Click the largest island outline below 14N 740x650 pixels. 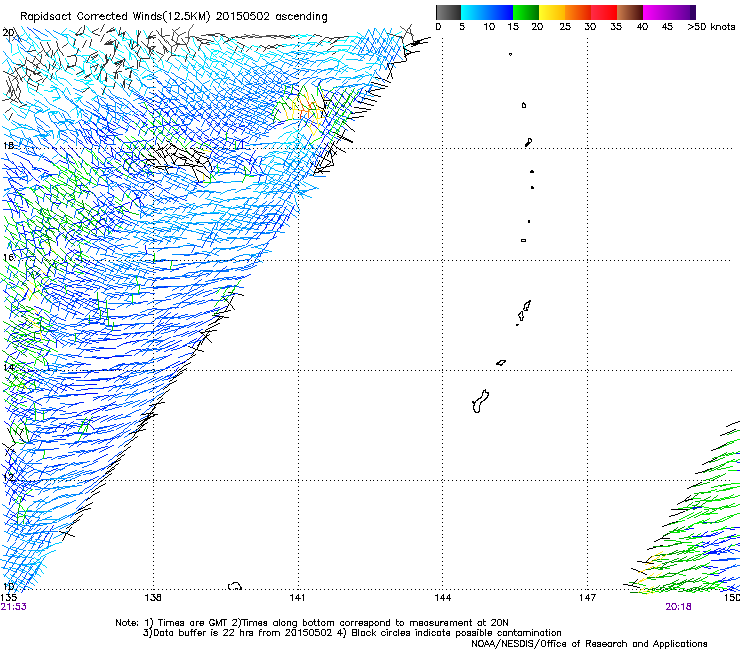click(x=480, y=401)
